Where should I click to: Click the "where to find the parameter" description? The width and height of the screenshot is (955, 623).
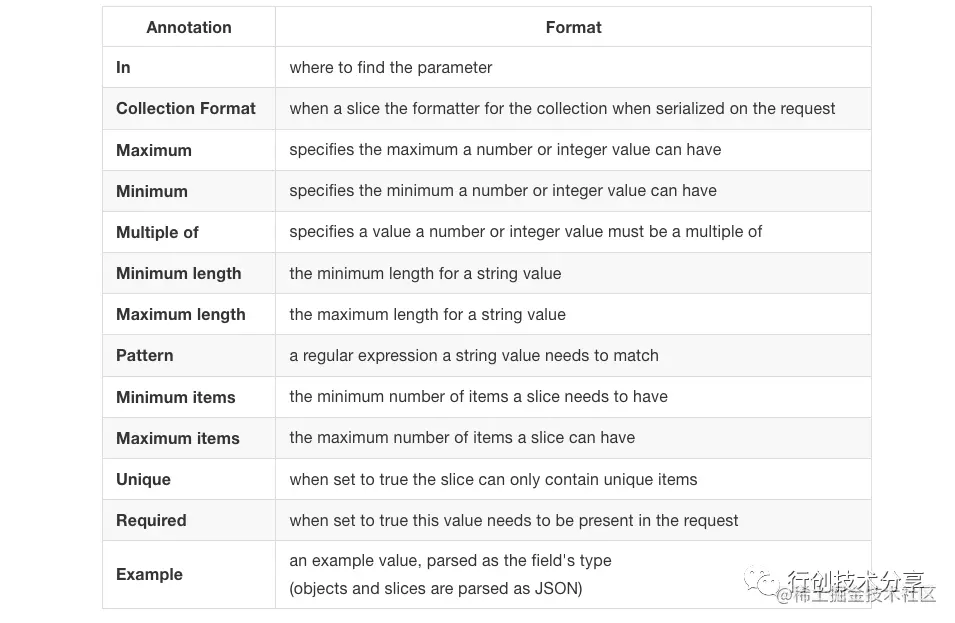coord(391,67)
